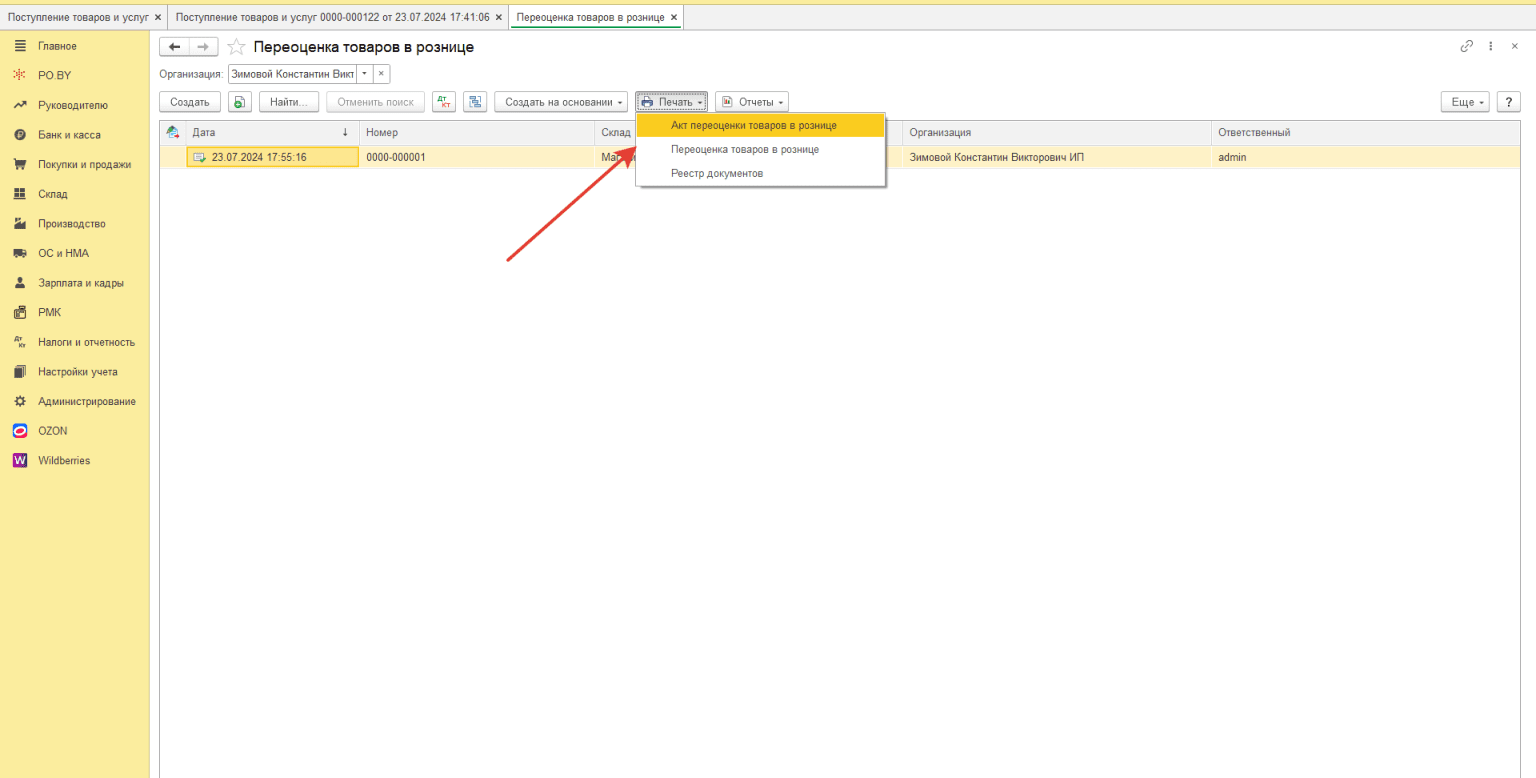The image size is (1536, 778).
Task: Click the copy document icon beside Создать
Action: [239, 102]
